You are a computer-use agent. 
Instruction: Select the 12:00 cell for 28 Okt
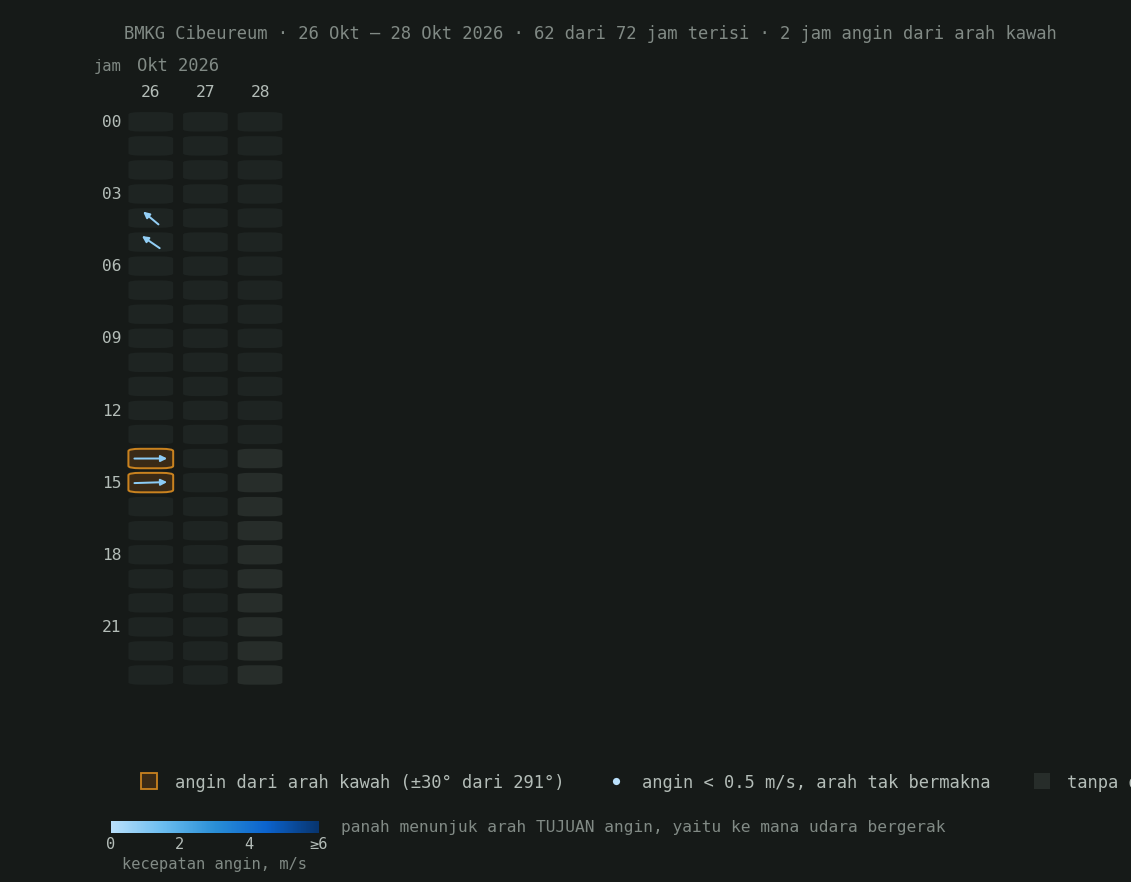click(x=260, y=410)
